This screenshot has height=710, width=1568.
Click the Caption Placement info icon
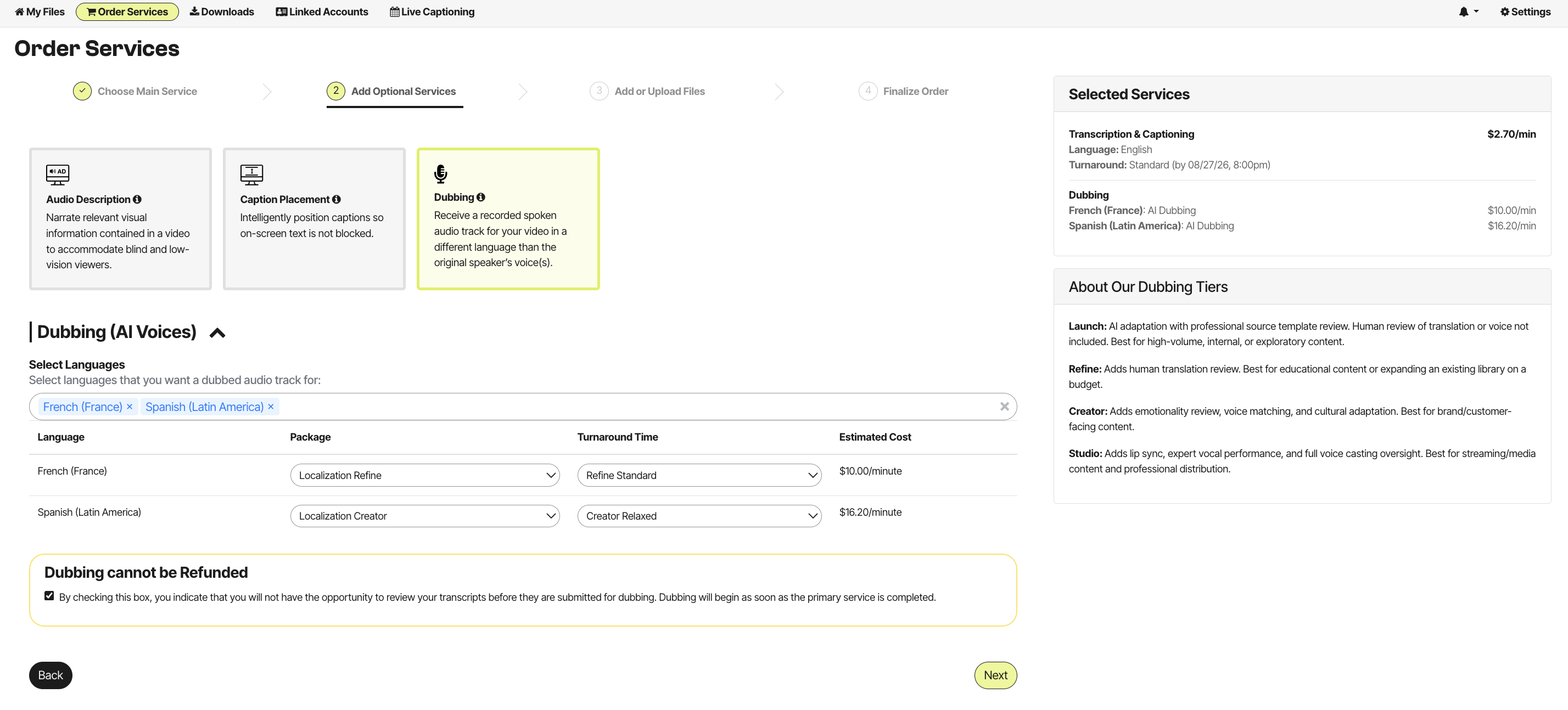coord(336,199)
